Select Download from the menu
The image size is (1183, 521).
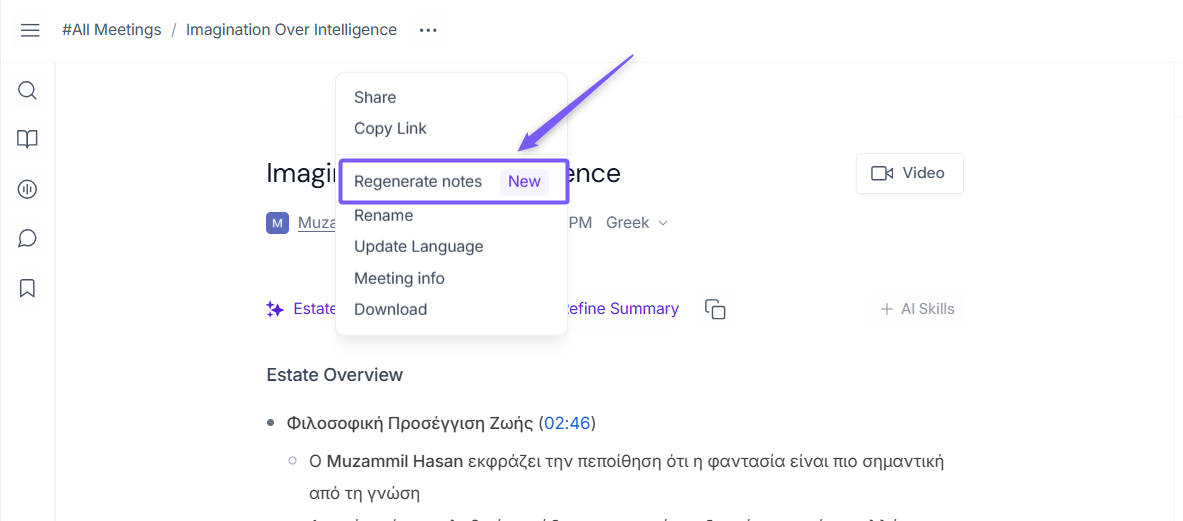click(390, 309)
